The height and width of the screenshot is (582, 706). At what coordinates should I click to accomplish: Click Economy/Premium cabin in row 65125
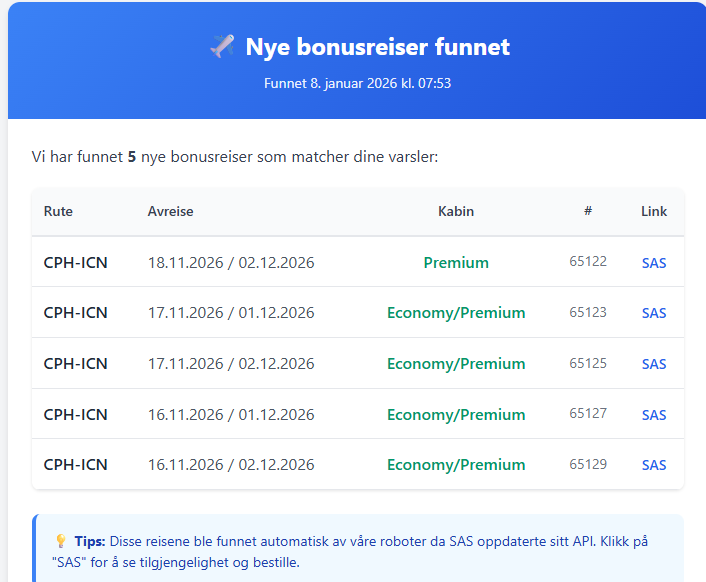(456, 364)
